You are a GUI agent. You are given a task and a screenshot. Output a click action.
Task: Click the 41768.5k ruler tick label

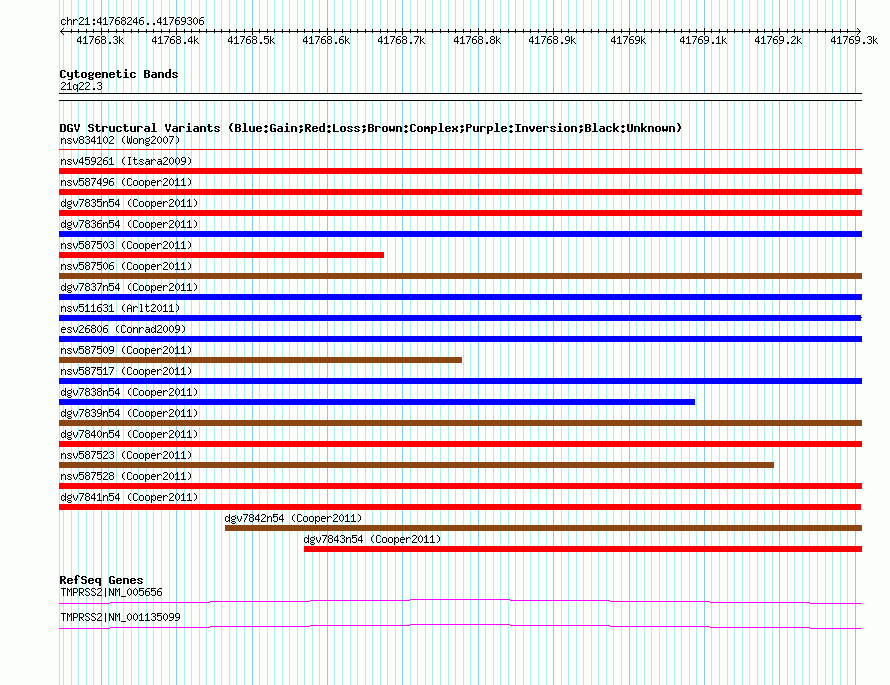coord(251,40)
